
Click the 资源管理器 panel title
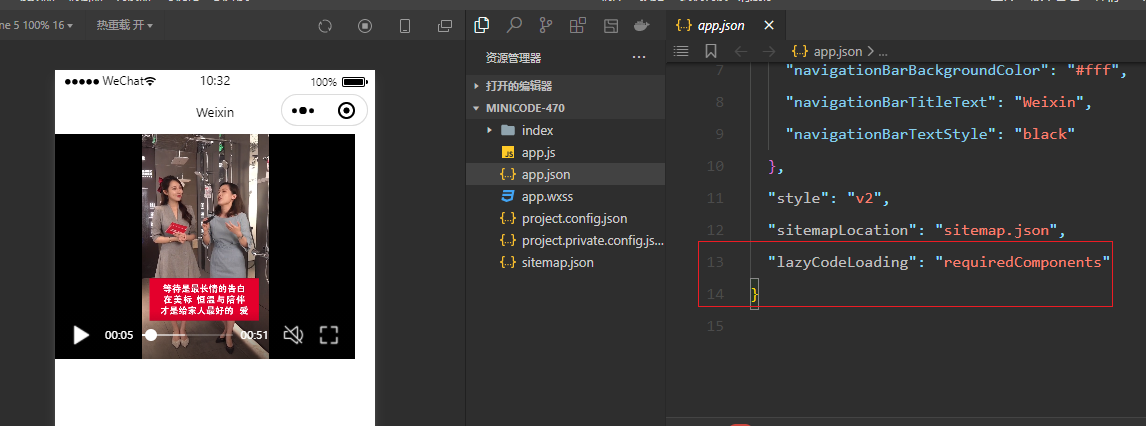coord(513,58)
